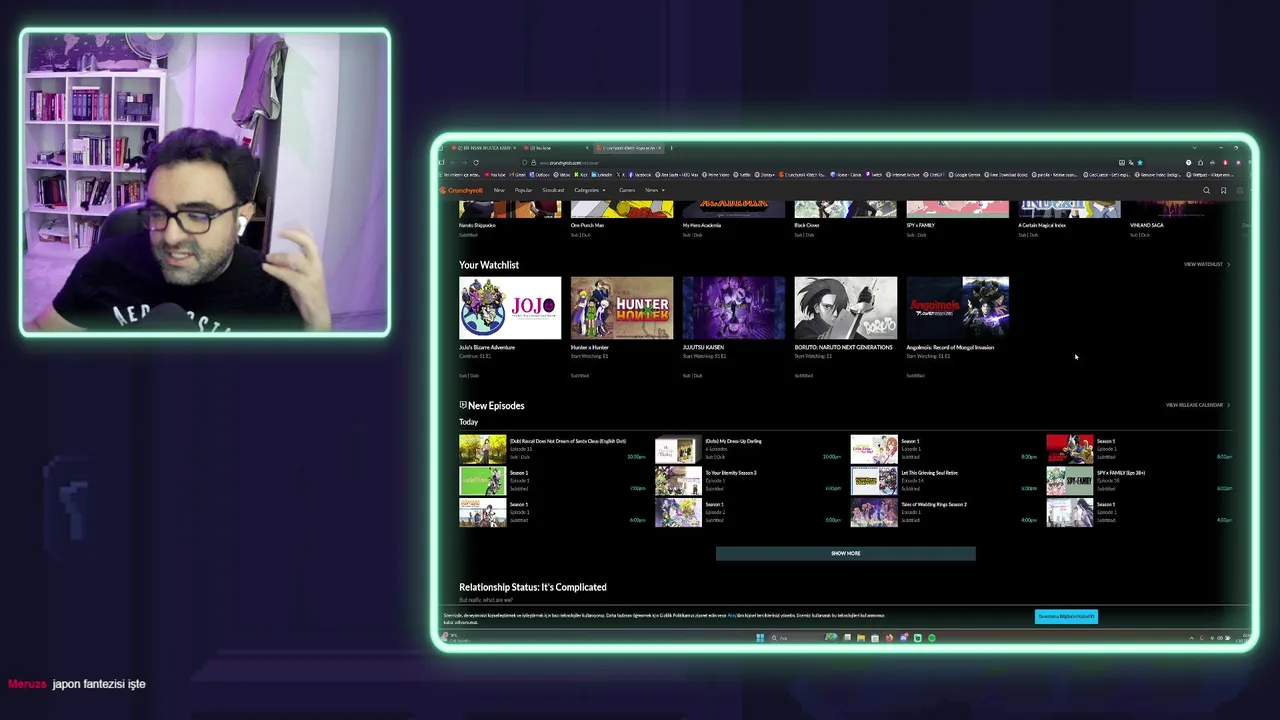Open the News dropdown menu

click(x=654, y=190)
